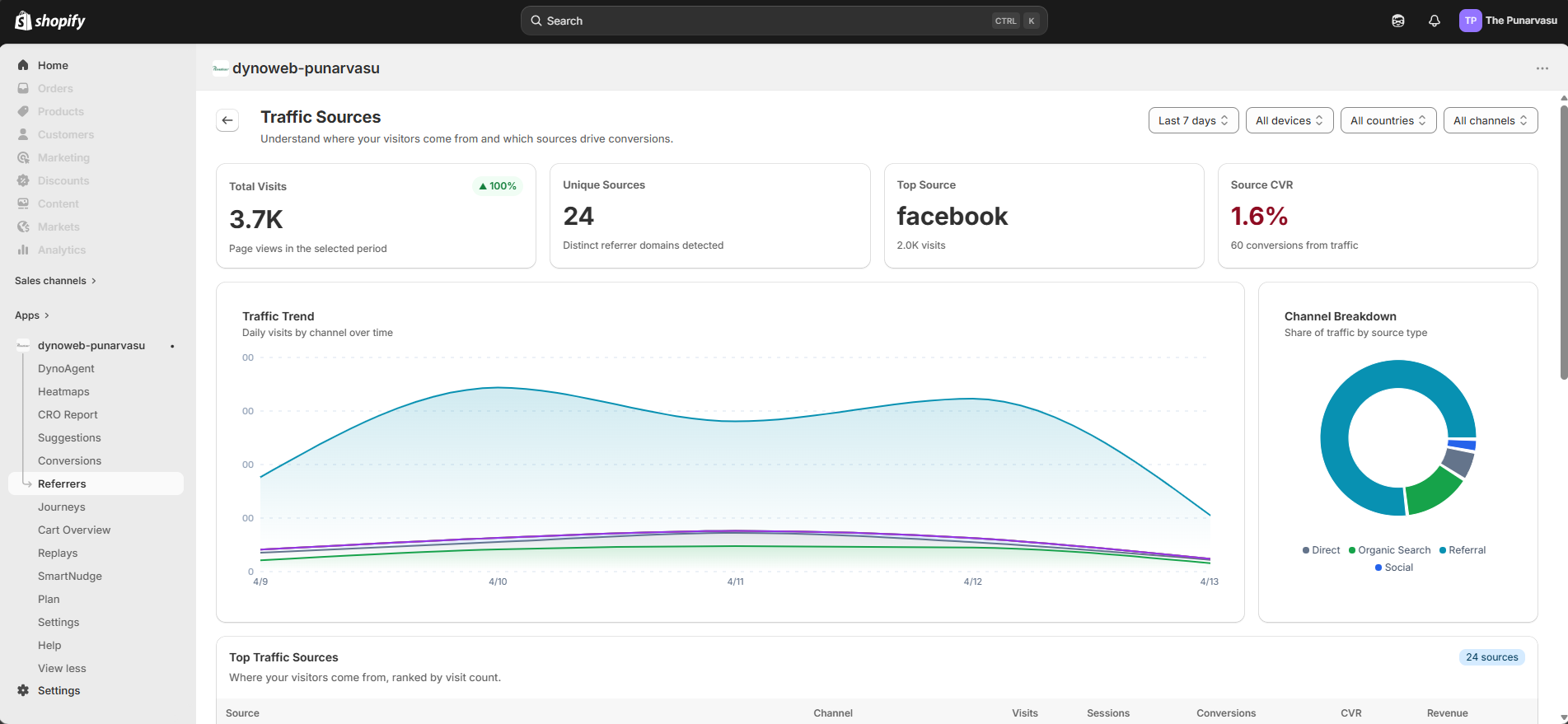This screenshot has width=1568, height=724.
Task: Expand the Sales channels section
Action: pos(55,281)
